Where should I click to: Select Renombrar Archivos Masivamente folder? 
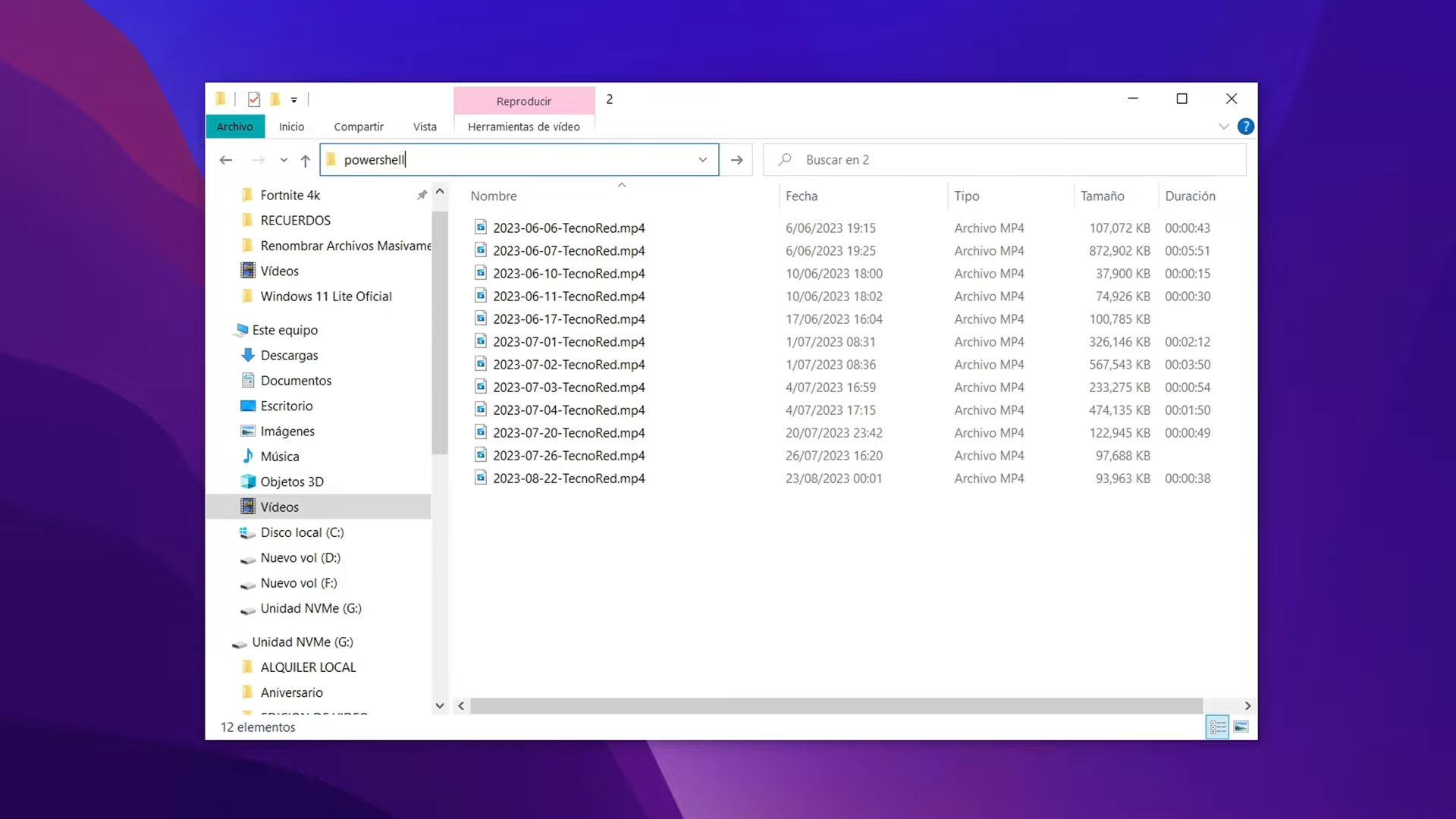click(x=346, y=246)
